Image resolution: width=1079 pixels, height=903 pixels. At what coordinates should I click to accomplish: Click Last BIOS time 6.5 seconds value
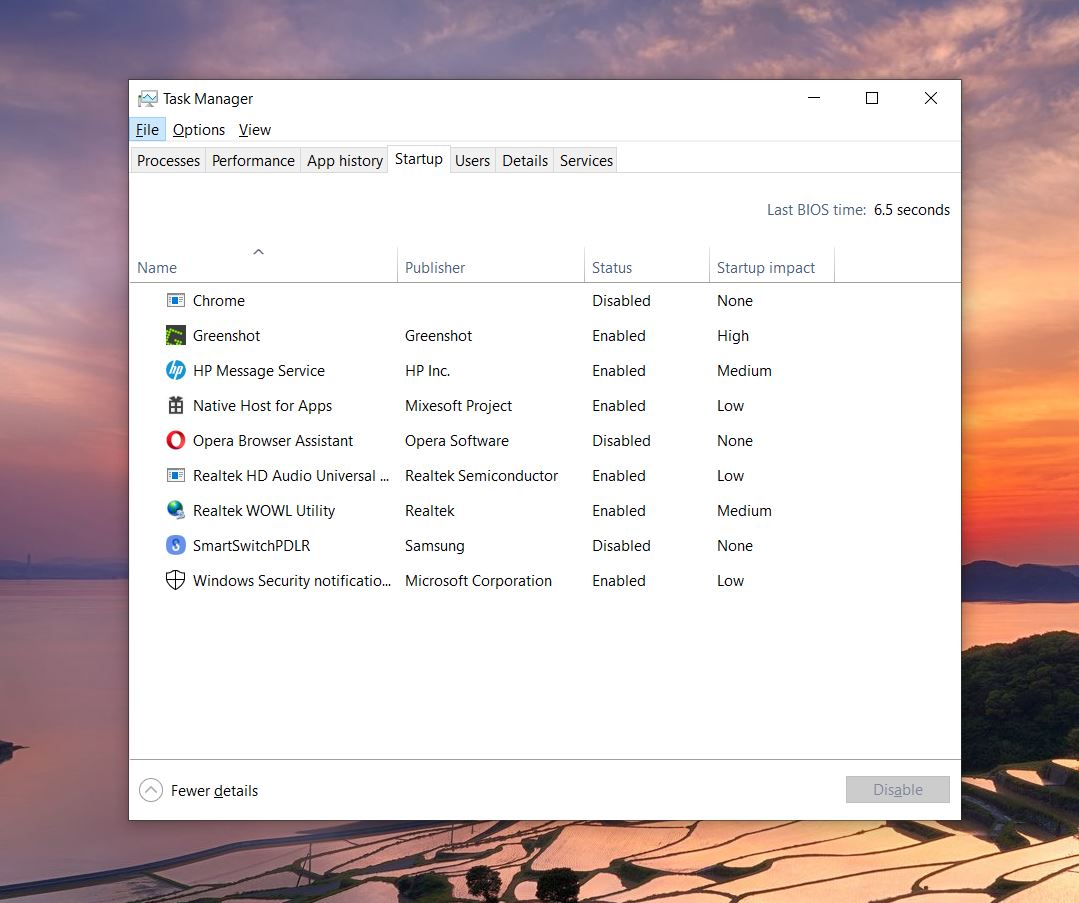(x=911, y=210)
